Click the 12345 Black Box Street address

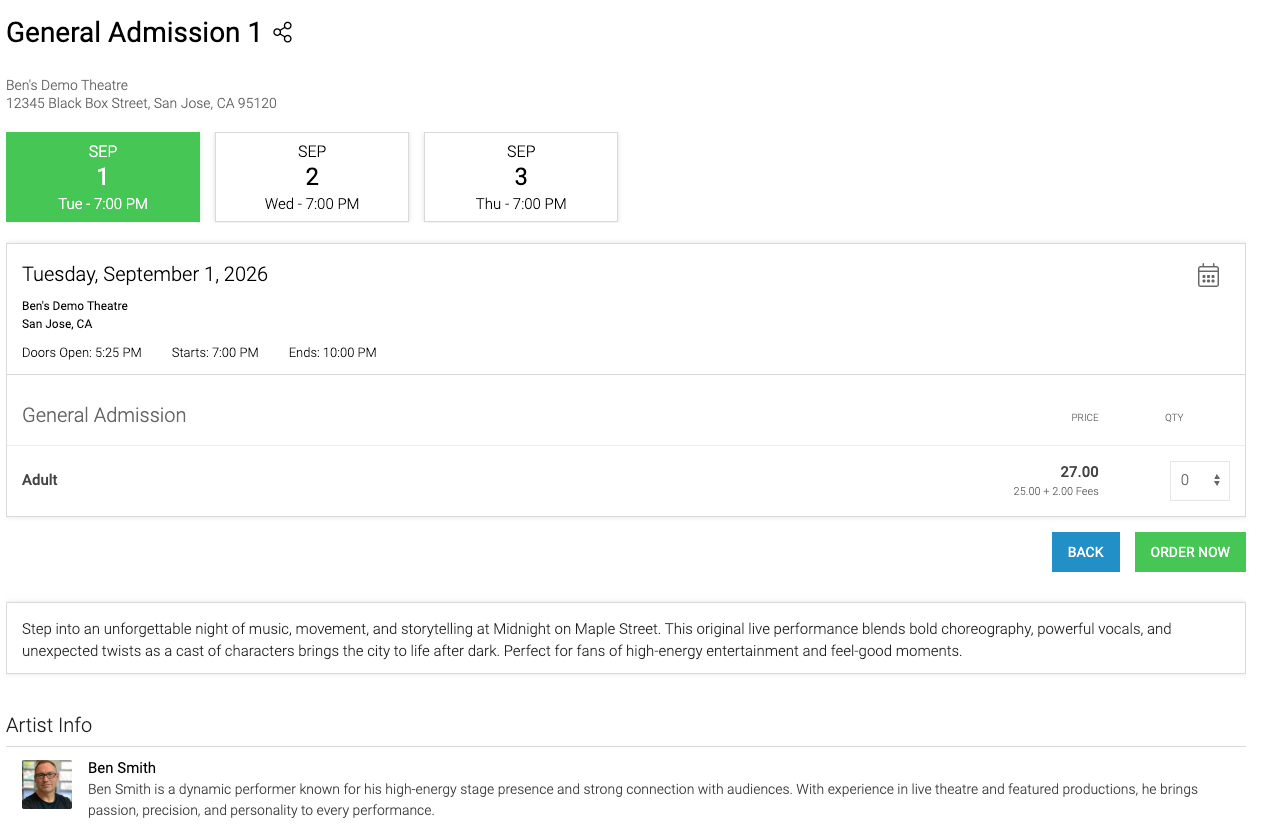click(141, 103)
